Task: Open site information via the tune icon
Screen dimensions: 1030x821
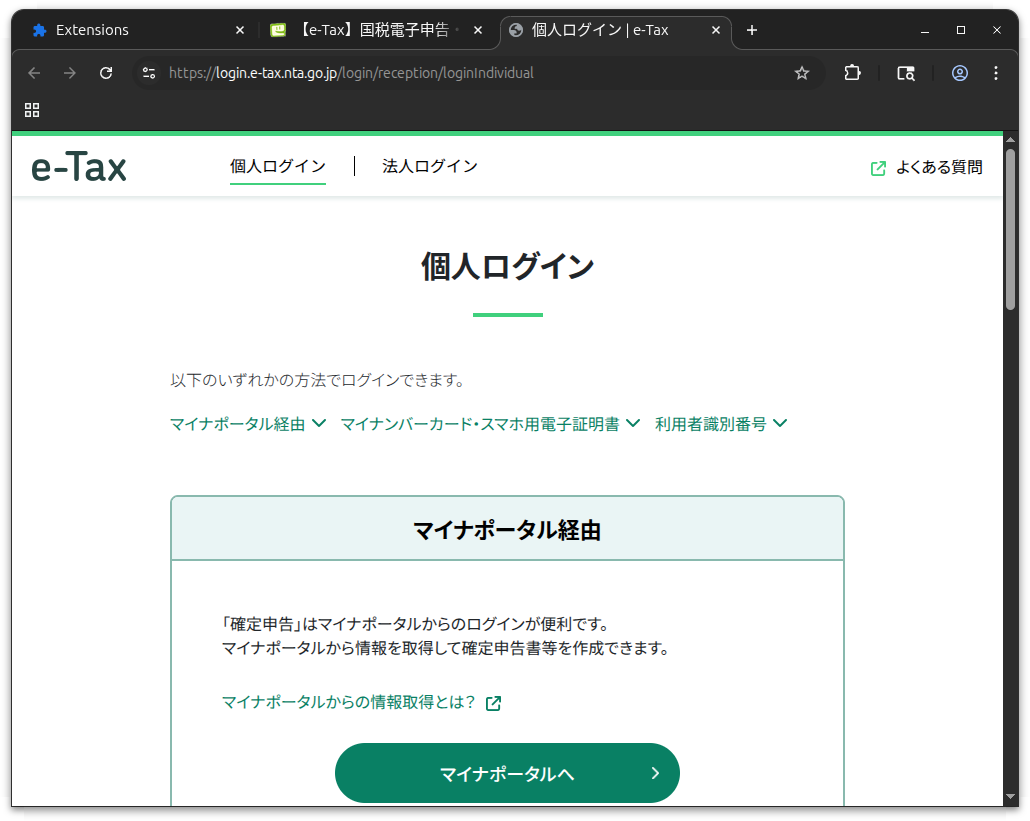Action: 149,73
